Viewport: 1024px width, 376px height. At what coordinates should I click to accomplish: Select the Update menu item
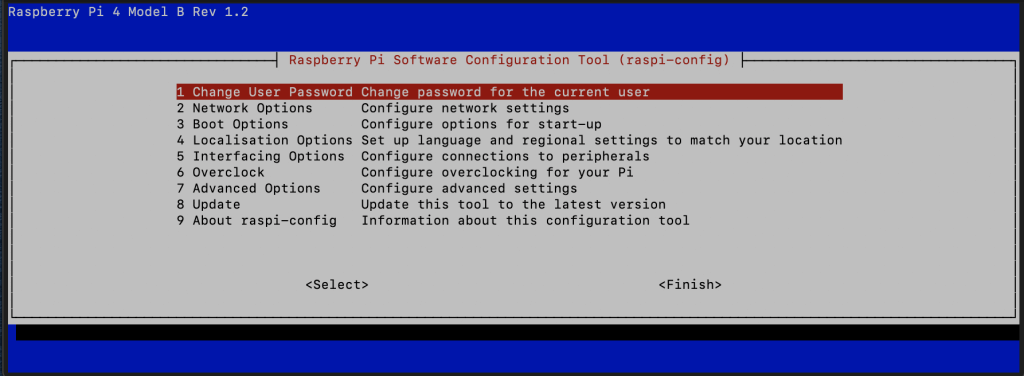(509, 204)
